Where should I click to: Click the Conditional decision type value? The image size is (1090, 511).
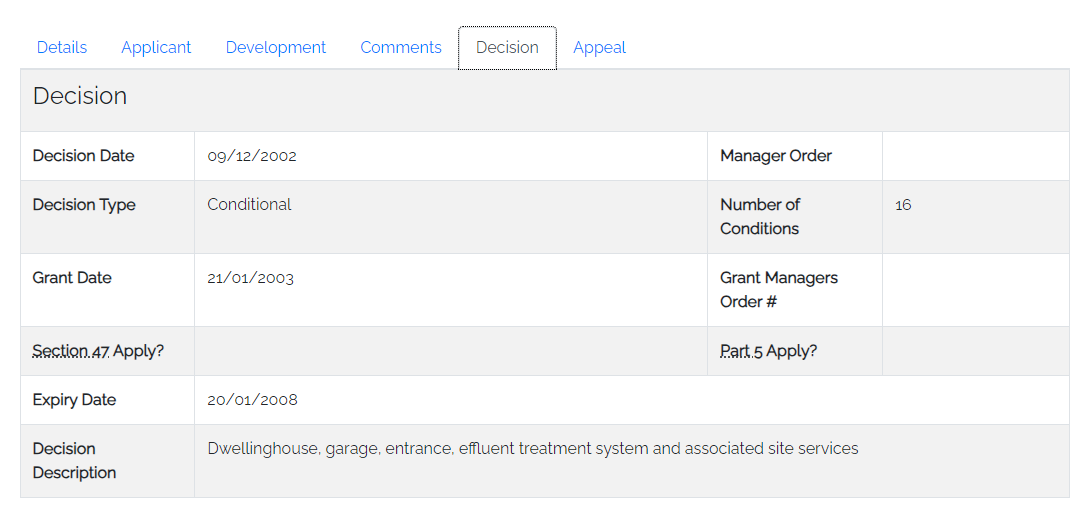250,204
